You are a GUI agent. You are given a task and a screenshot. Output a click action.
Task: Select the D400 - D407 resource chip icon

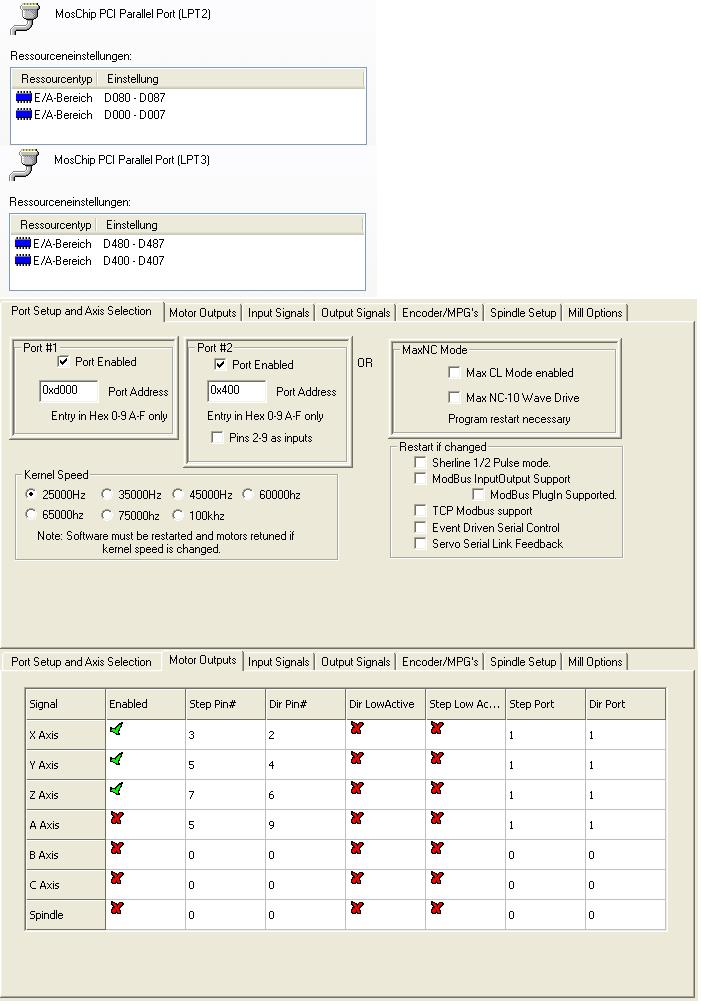click(x=23, y=261)
